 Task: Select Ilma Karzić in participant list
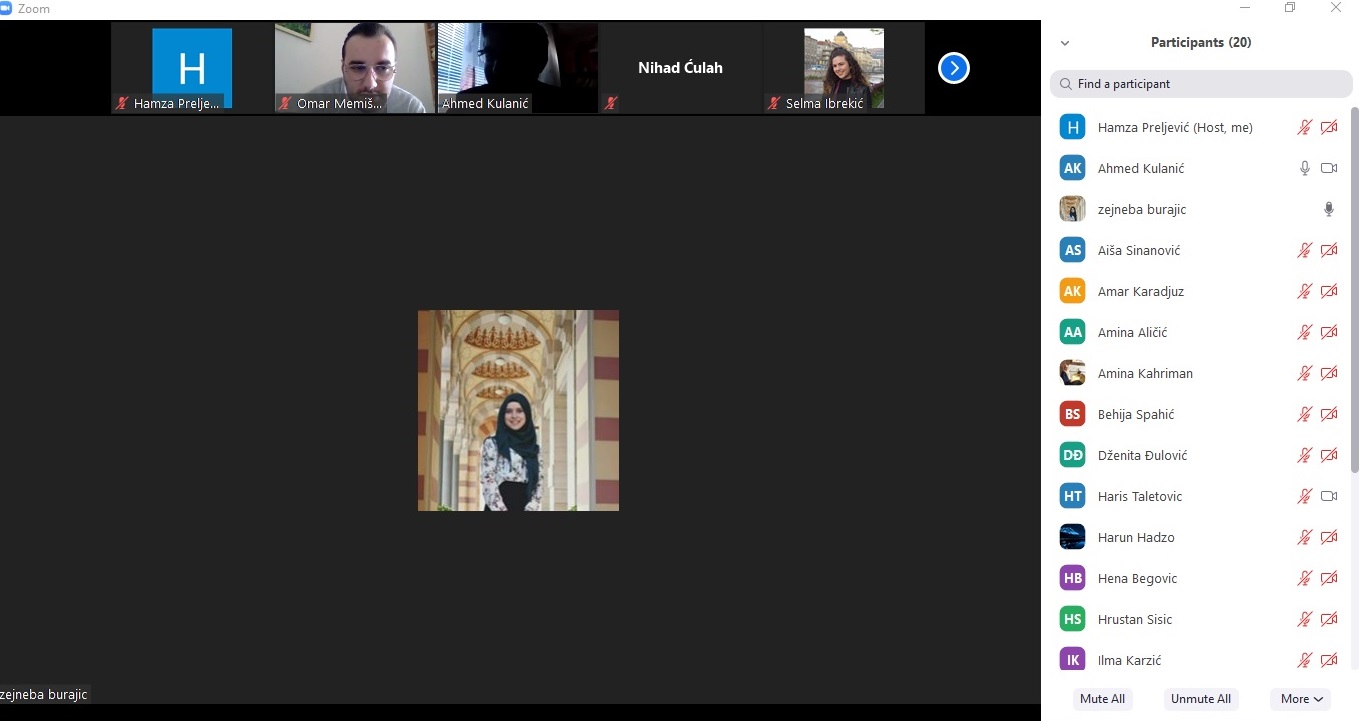[1129, 660]
